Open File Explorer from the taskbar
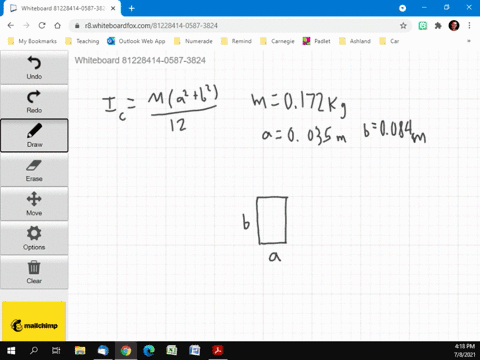The width and height of the screenshot is (480, 360). [80, 351]
